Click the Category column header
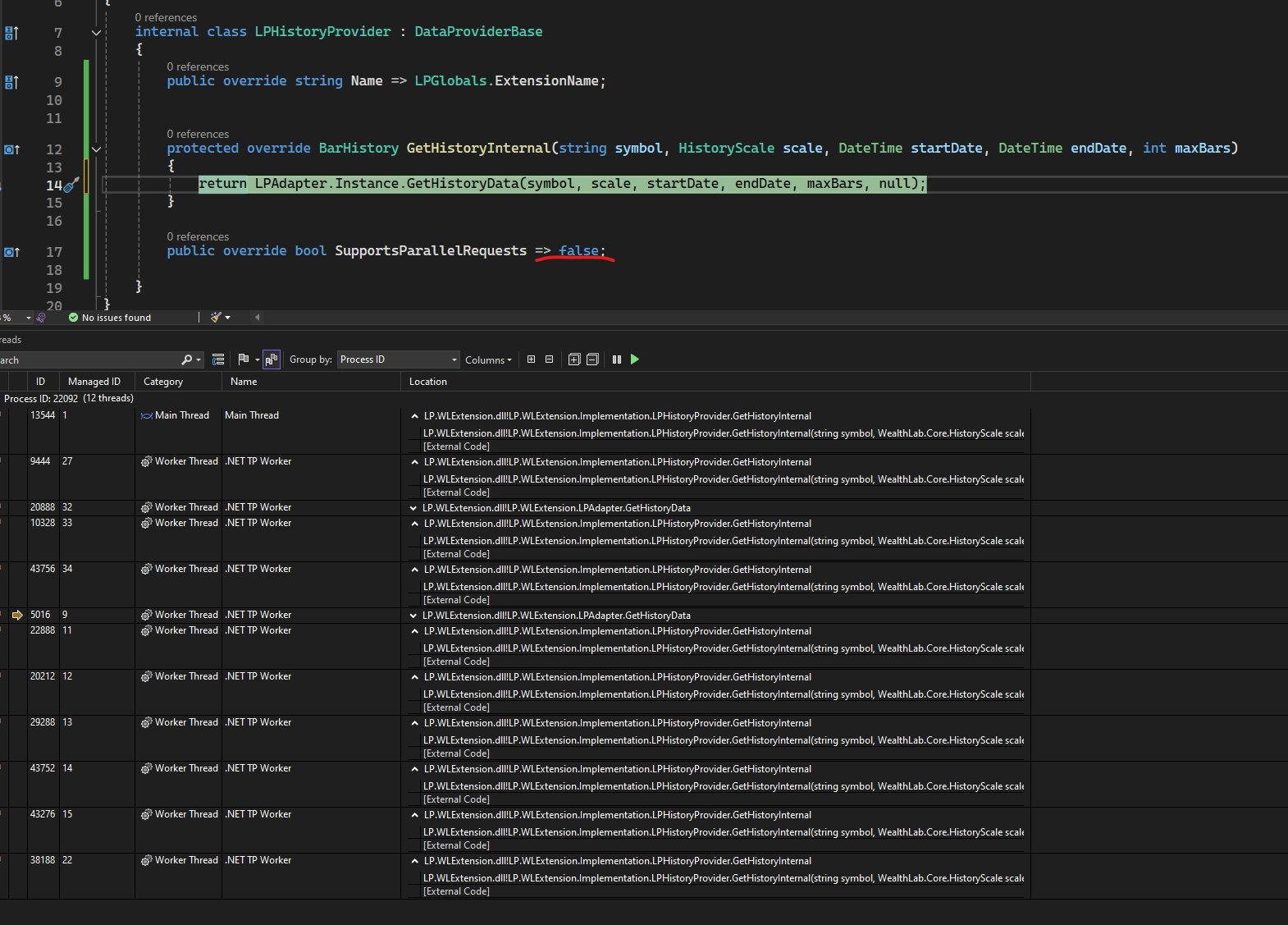The height and width of the screenshot is (925, 1288). pos(163,382)
